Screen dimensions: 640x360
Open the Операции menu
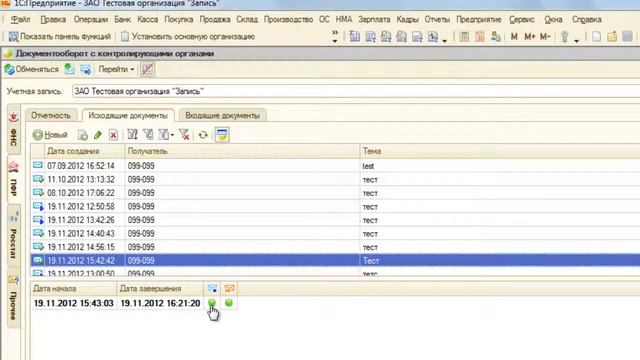pos(91,20)
